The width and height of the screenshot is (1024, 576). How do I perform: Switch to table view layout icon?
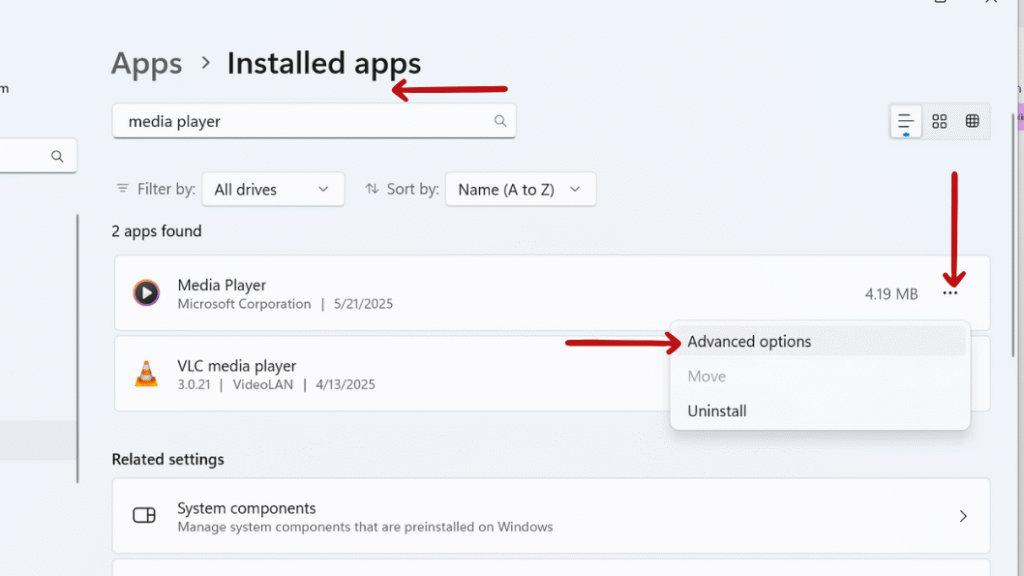pos(972,121)
